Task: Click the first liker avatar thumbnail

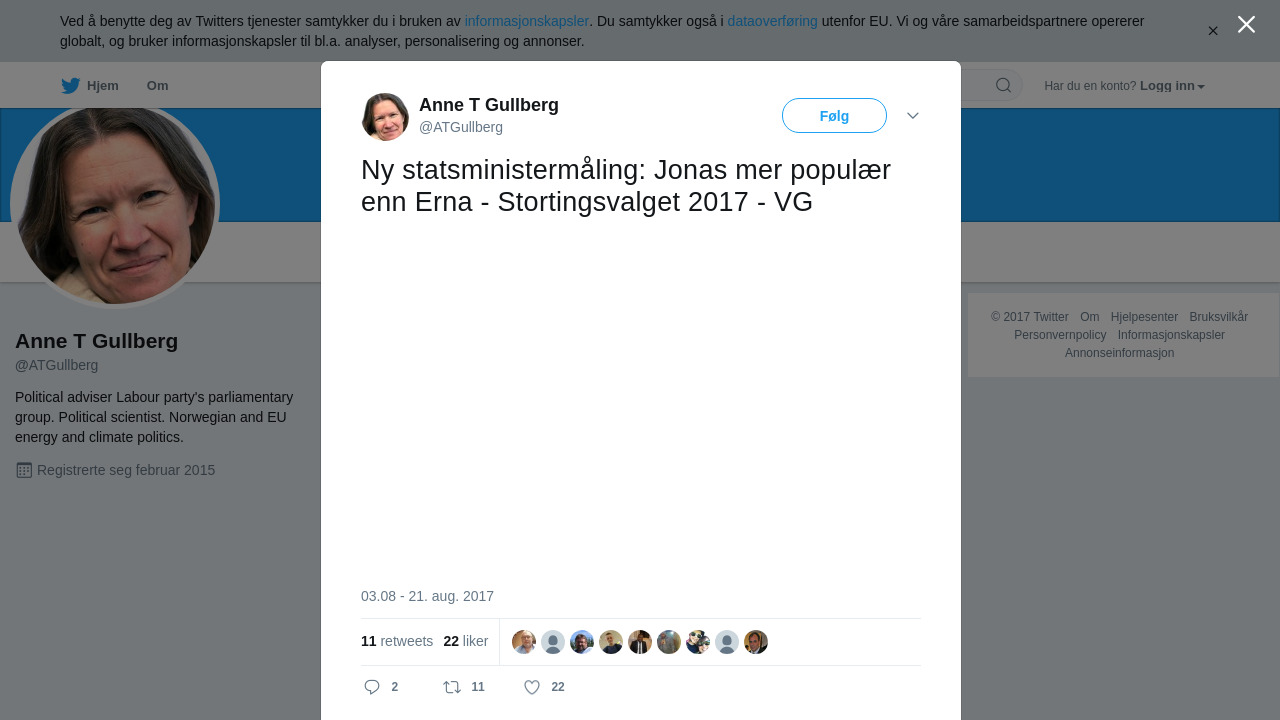Action: click(524, 642)
